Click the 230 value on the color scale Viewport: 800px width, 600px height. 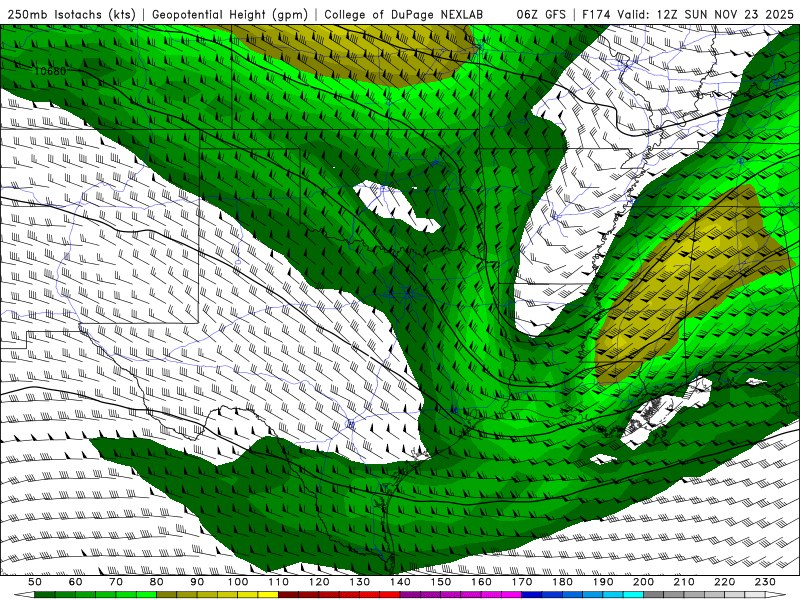(765, 582)
